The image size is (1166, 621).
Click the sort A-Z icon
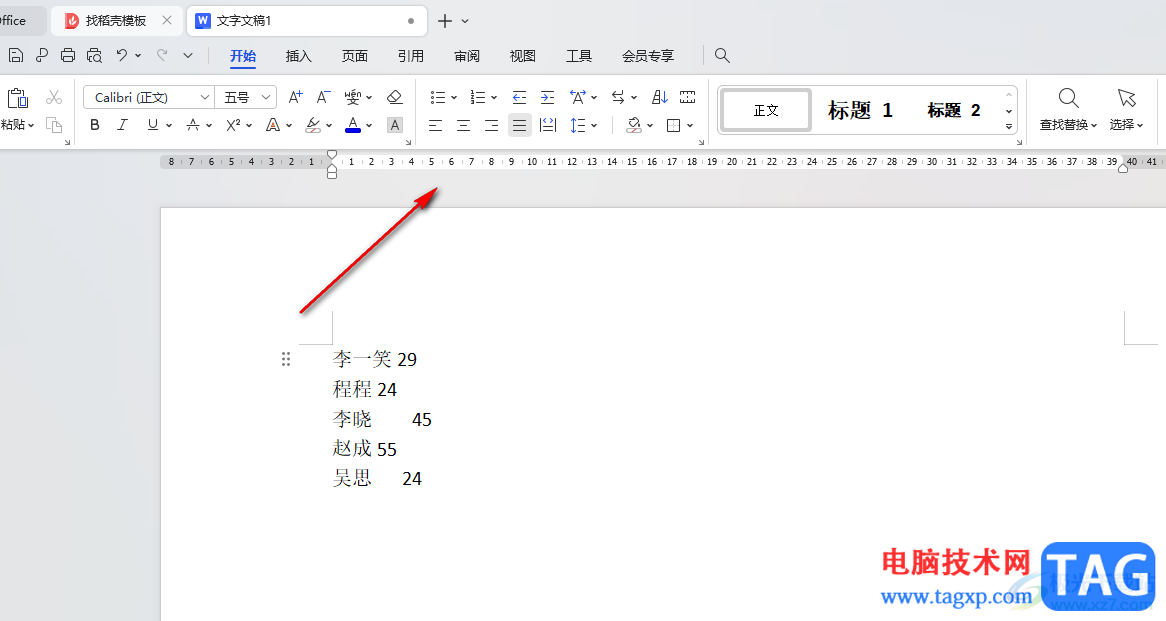660,97
